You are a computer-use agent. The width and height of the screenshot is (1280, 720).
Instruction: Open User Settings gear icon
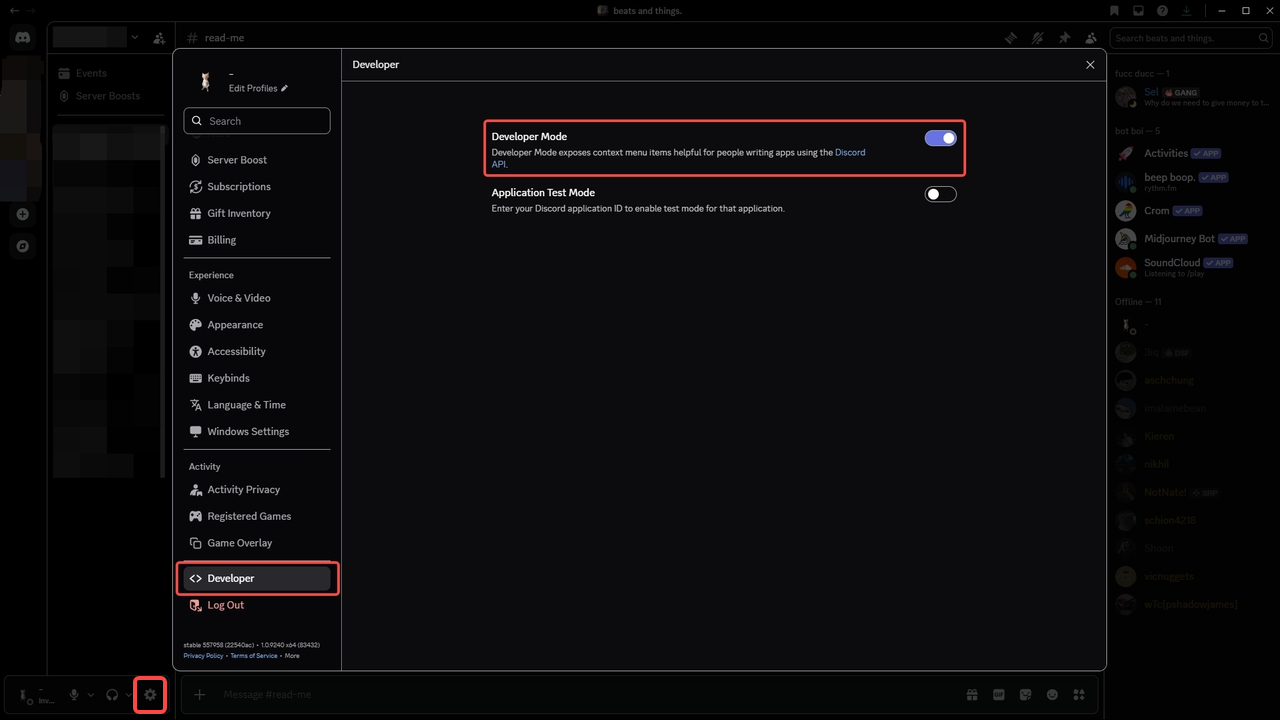[x=150, y=695]
